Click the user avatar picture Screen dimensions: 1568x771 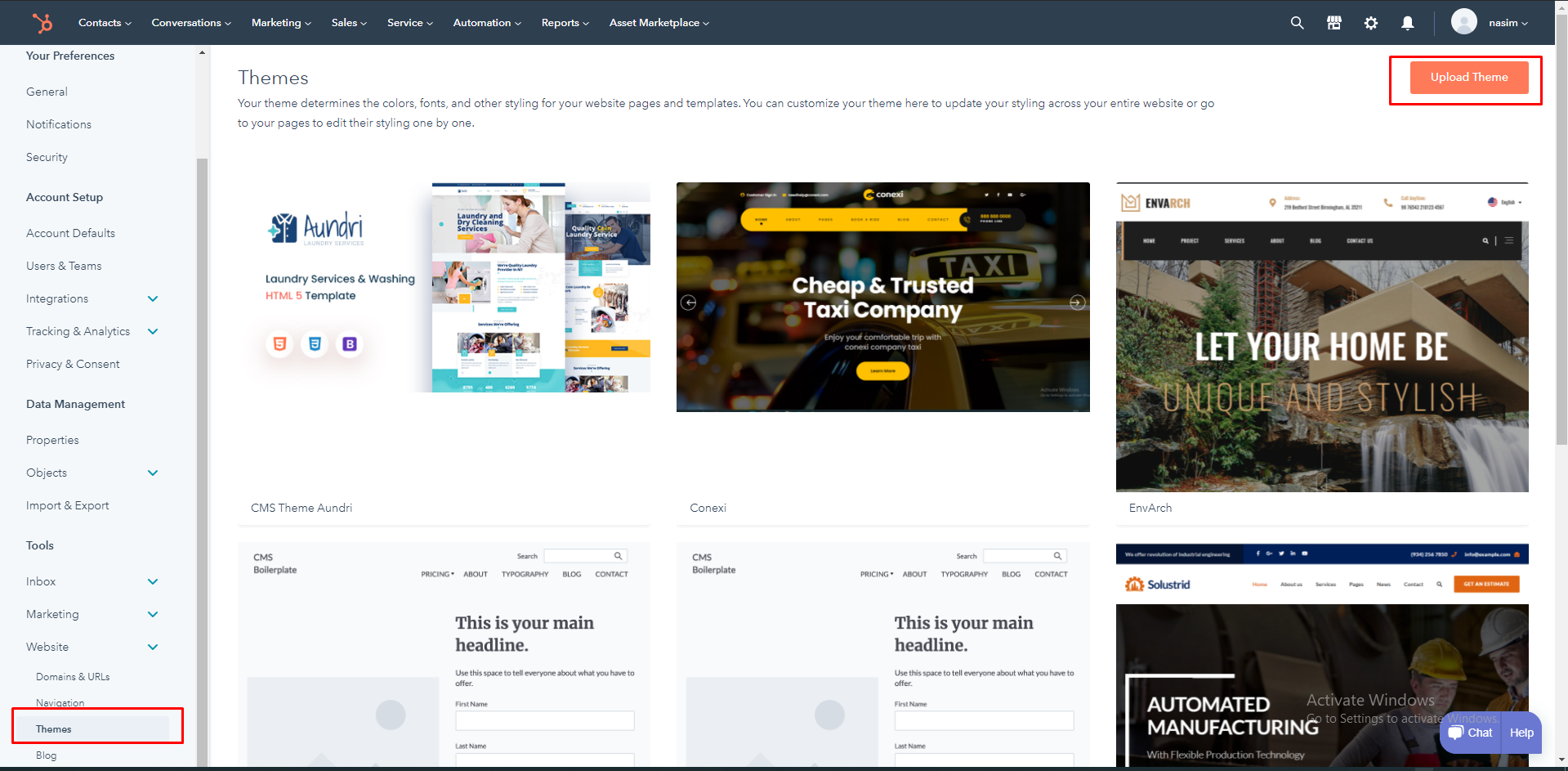pyautogui.click(x=1463, y=22)
